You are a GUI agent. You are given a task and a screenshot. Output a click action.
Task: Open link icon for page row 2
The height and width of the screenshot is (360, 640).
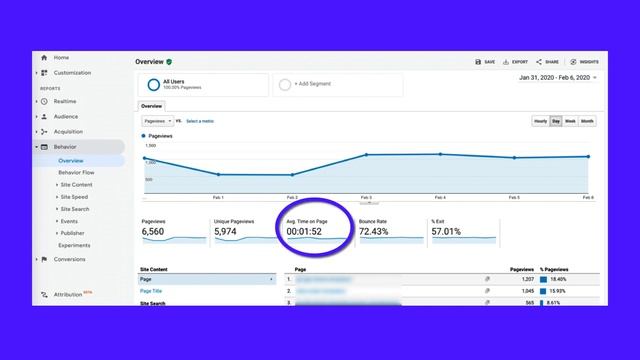[487, 291]
